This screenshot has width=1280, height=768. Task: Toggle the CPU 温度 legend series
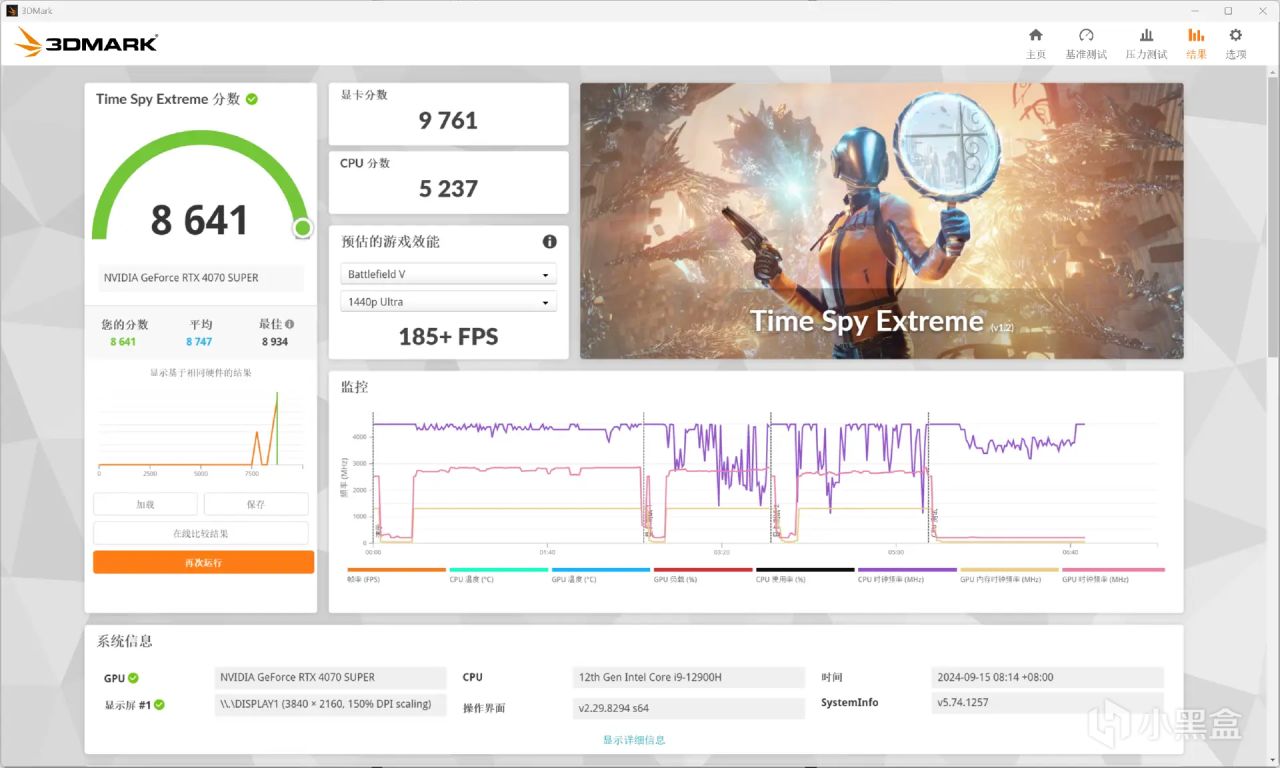[498, 574]
